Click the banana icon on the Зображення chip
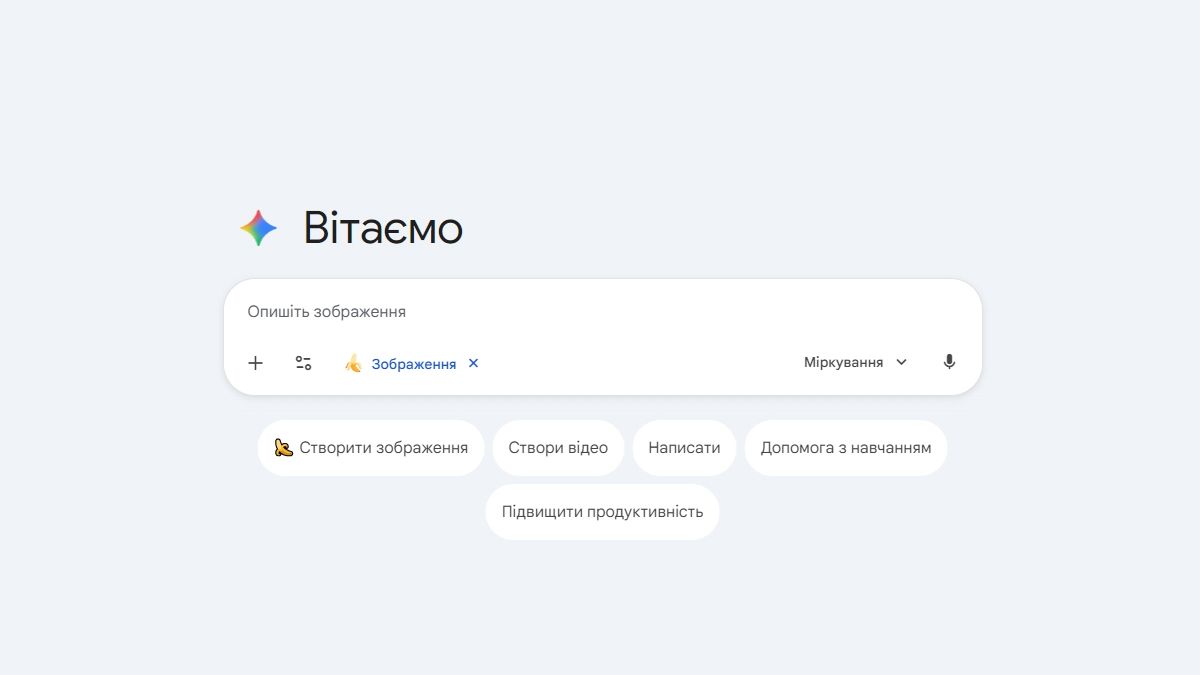 353,364
